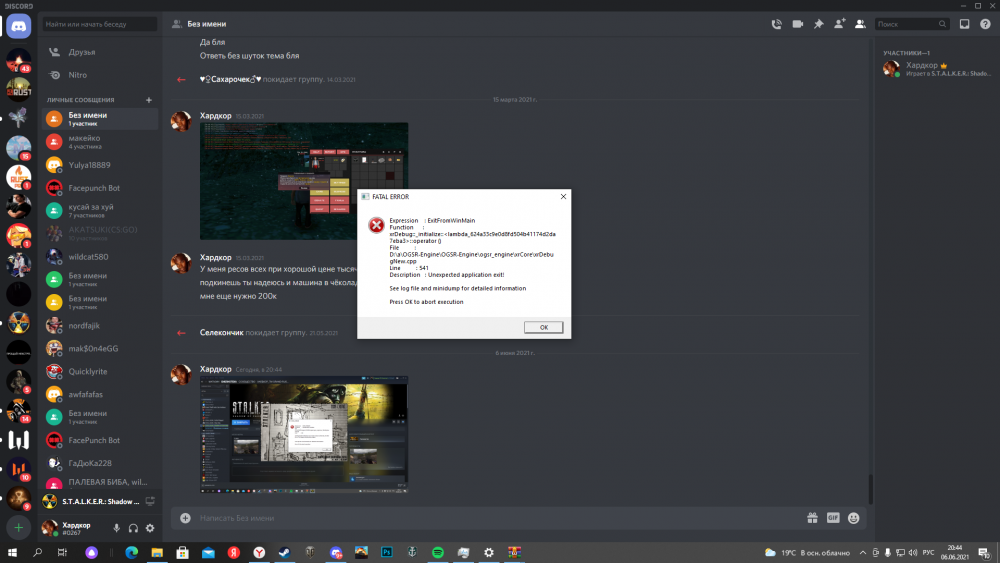Open pinned messages with the pin icon
Screen dimensions: 1000x563
click(x=818, y=24)
